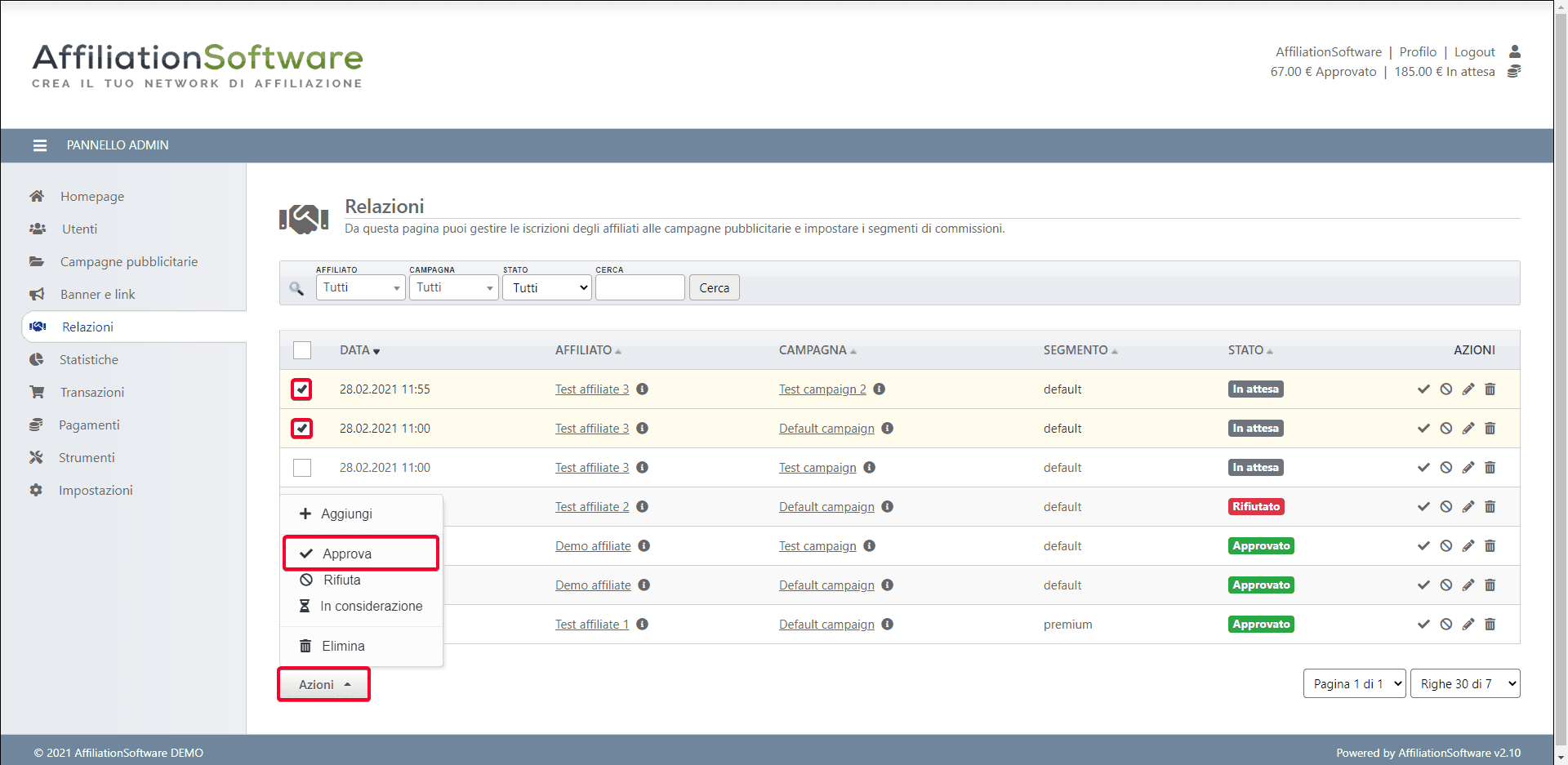Uncheck the 28.02.2021 11:55 row checkbox
Screen dimensions: 1568x765
[302, 389]
